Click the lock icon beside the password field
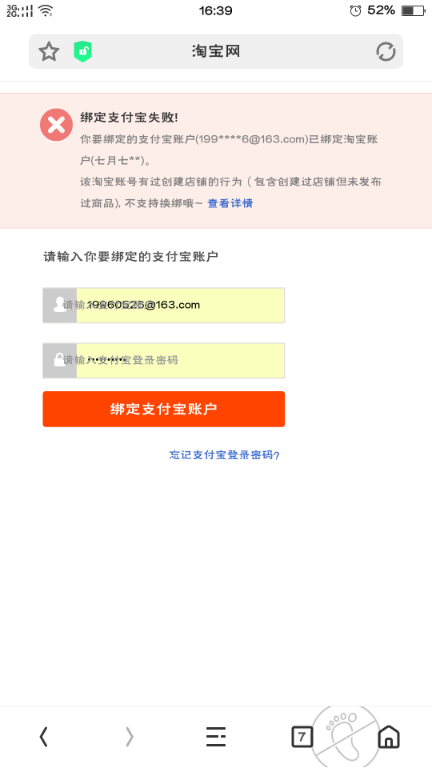The height and width of the screenshot is (768, 432). [60, 360]
